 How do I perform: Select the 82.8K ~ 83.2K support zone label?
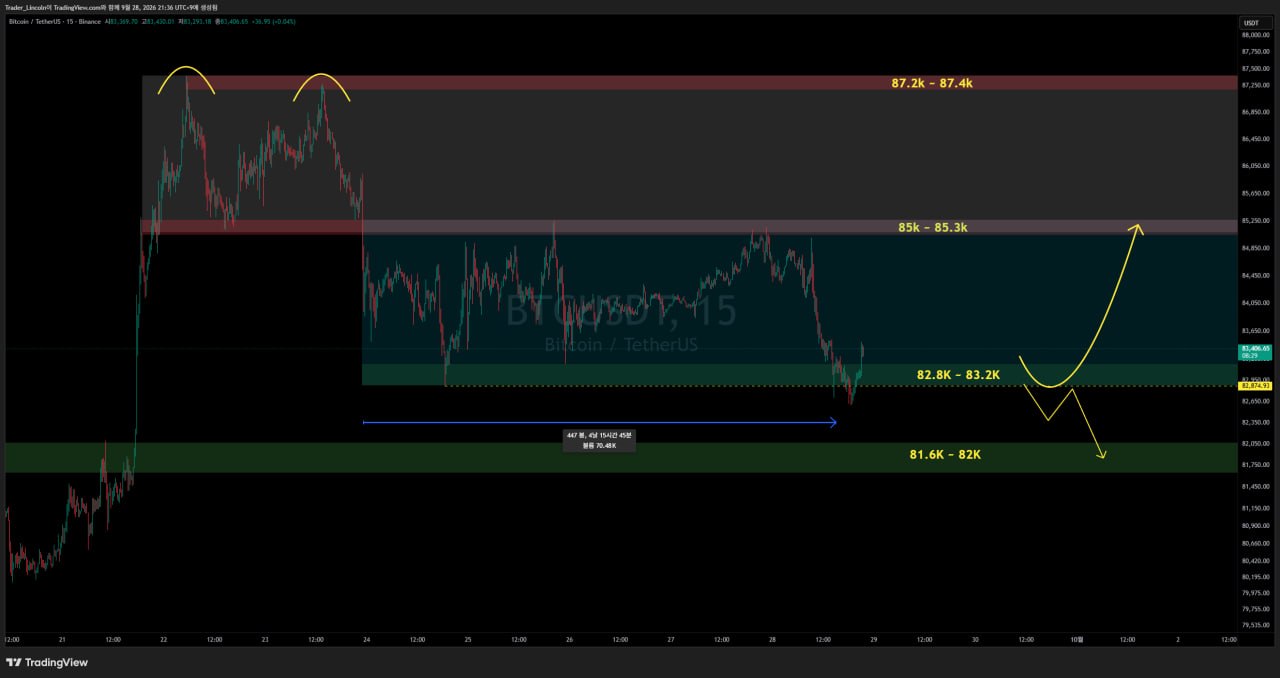click(x=958, y=375)
